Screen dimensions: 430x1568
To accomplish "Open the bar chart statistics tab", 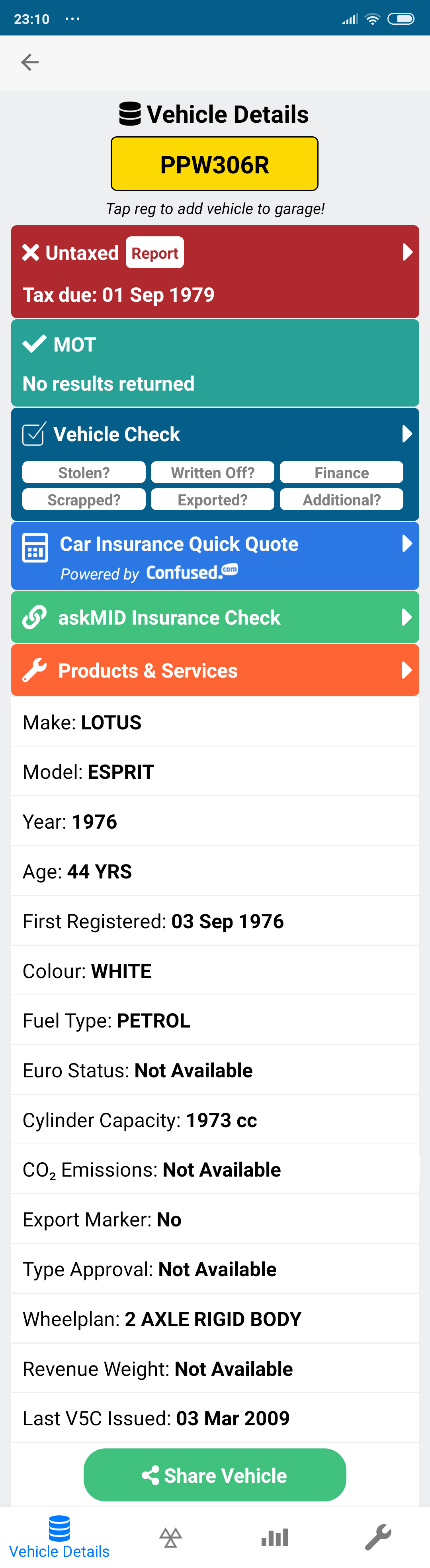I will click(274, 1538).
